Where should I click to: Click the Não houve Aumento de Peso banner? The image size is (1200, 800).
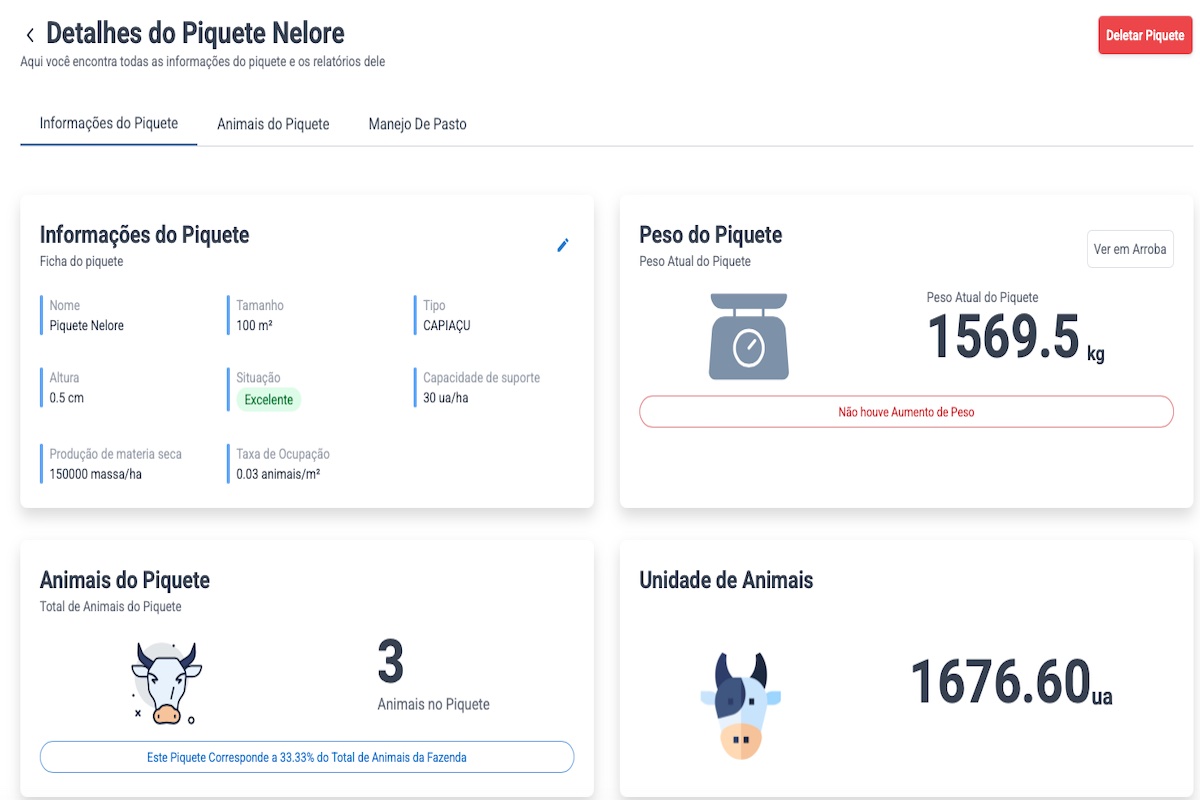click(x=906, y=412)
